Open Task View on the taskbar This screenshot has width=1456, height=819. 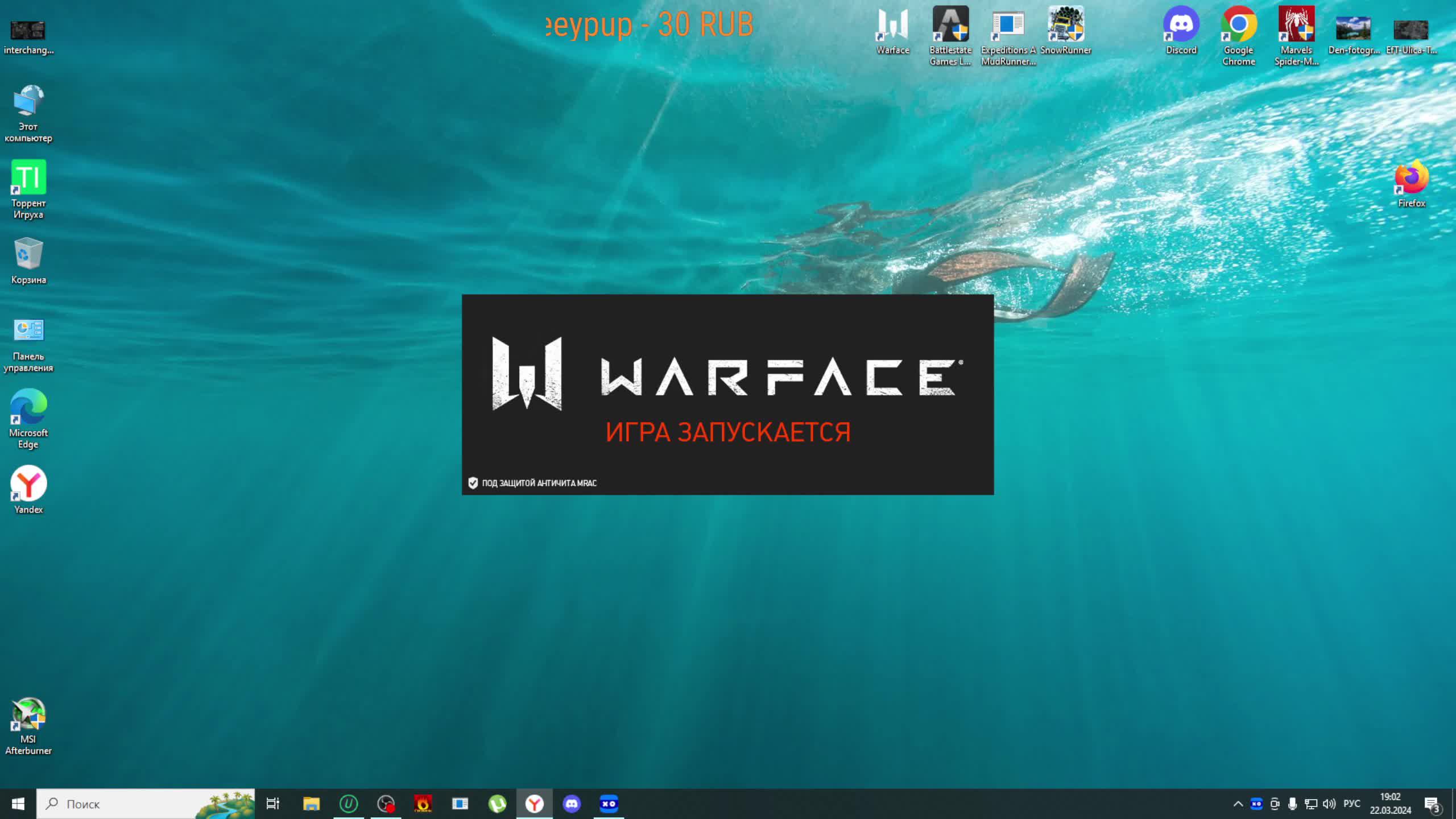pos(273,804)
